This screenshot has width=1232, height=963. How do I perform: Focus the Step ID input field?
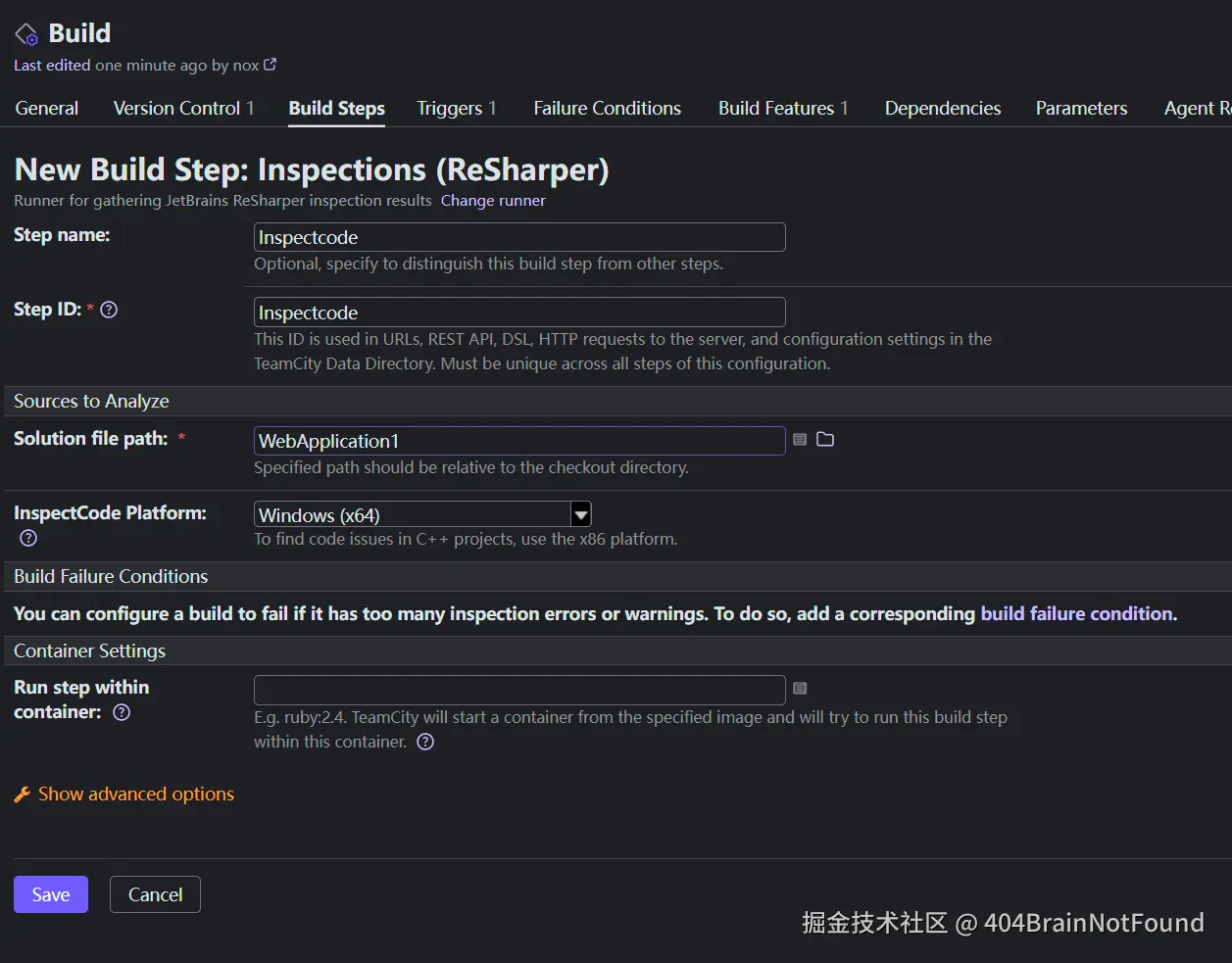[x=519, y=313]
